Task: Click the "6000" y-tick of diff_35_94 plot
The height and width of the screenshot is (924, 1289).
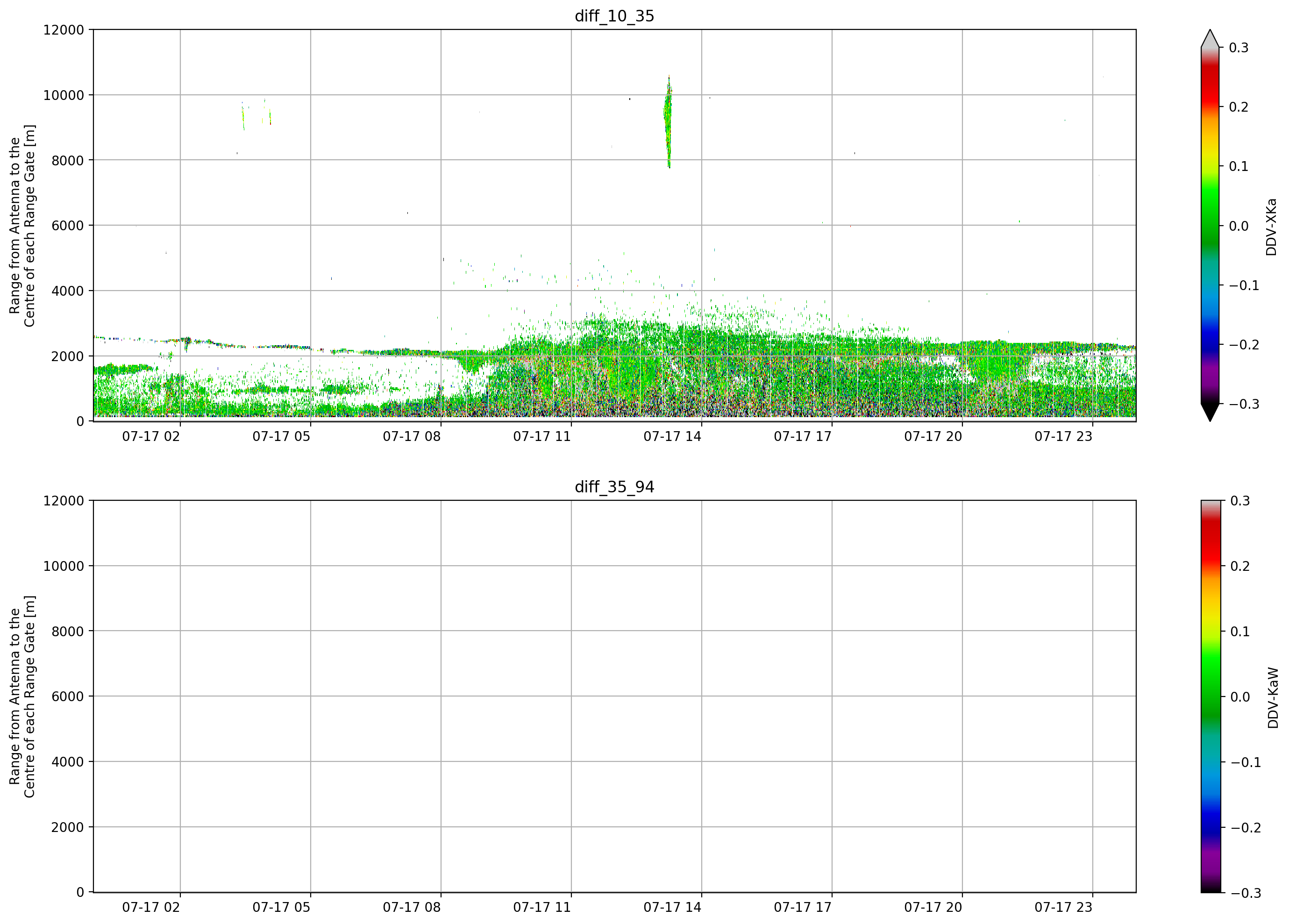Action: (68, 697)
